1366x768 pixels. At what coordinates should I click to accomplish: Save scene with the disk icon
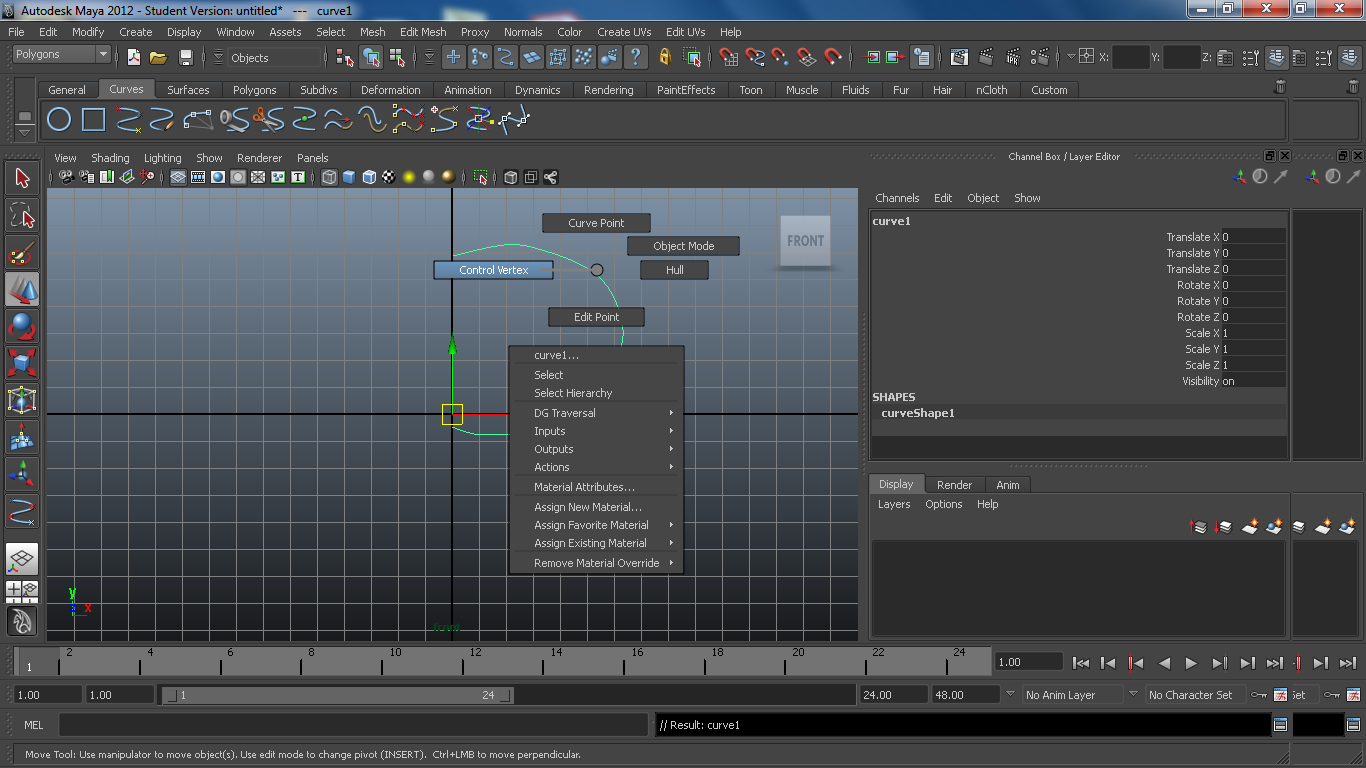point(186,57)
